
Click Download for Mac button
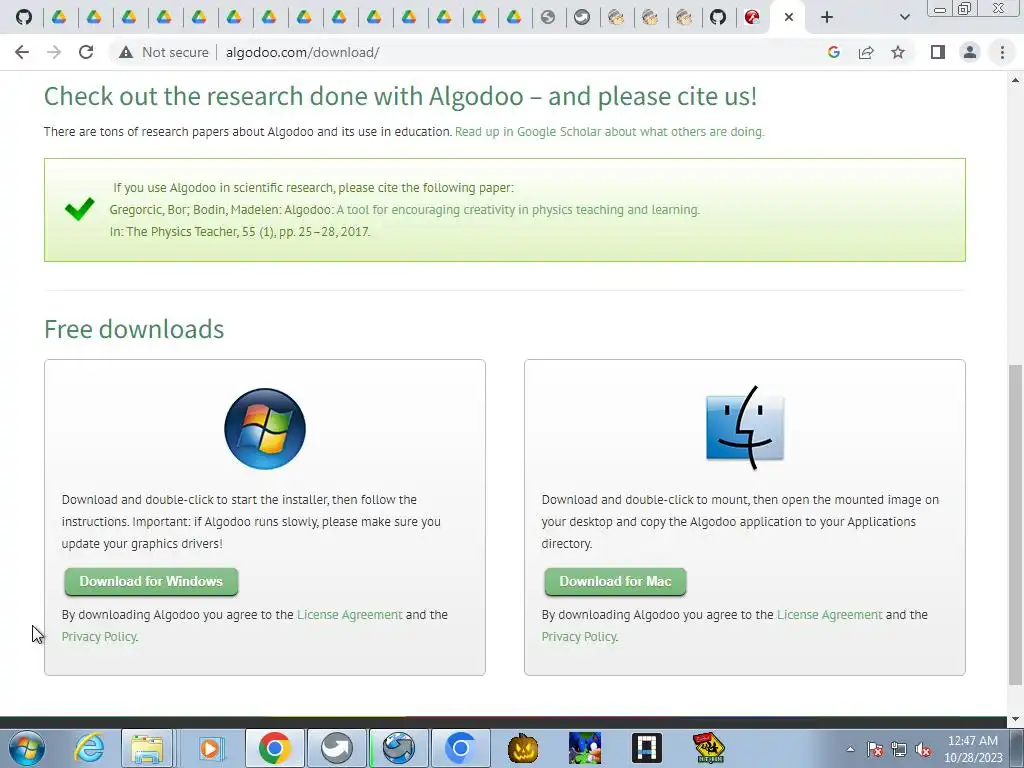click(615, 581)
